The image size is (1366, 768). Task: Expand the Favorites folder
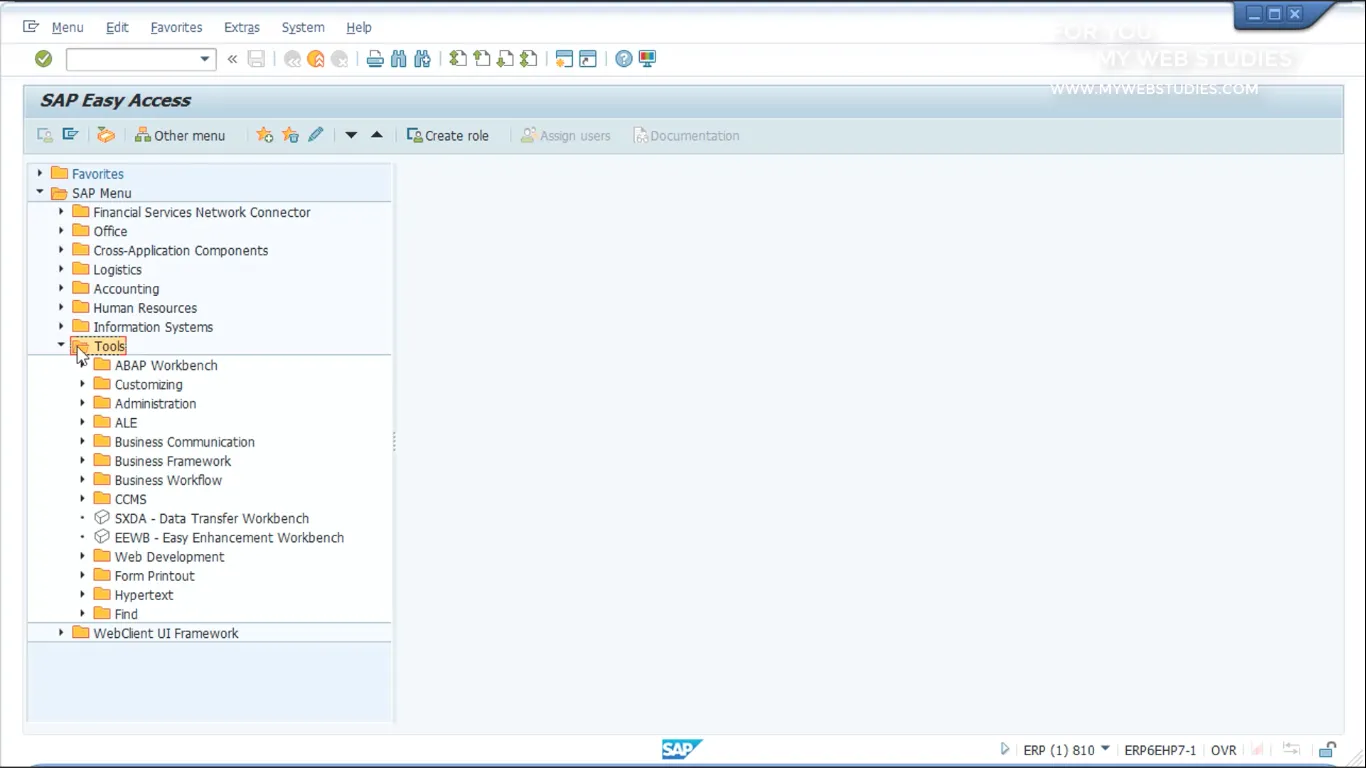tap(40, 174)
